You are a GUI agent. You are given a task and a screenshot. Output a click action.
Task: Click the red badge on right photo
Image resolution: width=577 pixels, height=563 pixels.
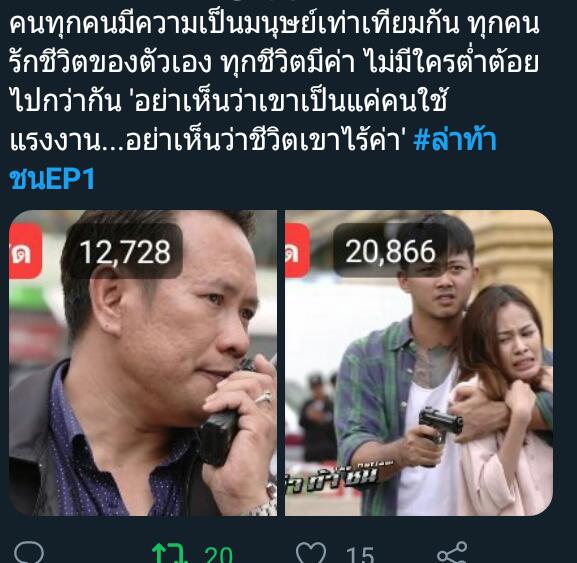(297, 250)
